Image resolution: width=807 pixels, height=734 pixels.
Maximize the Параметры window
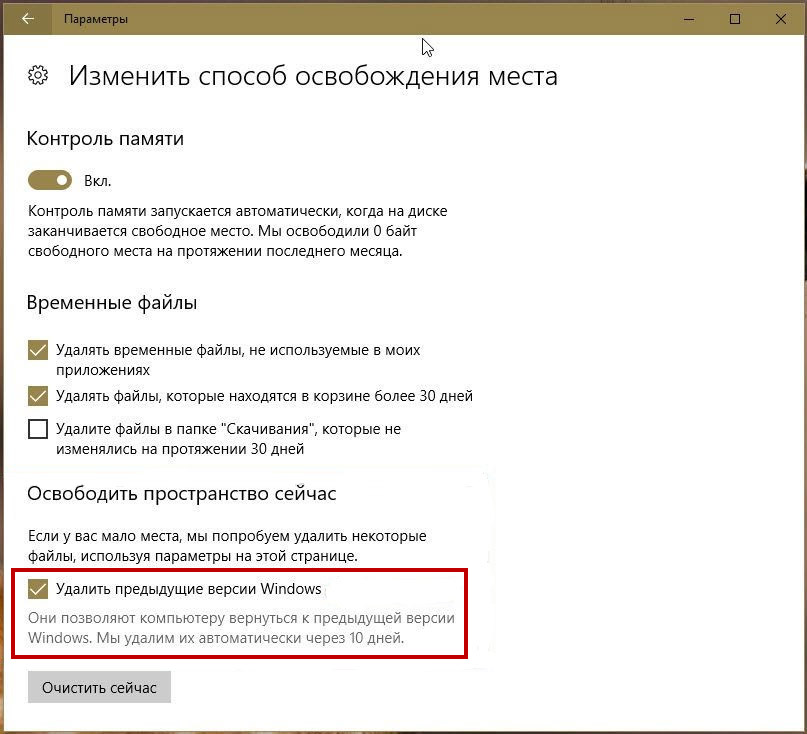click(x=735, y=19)
